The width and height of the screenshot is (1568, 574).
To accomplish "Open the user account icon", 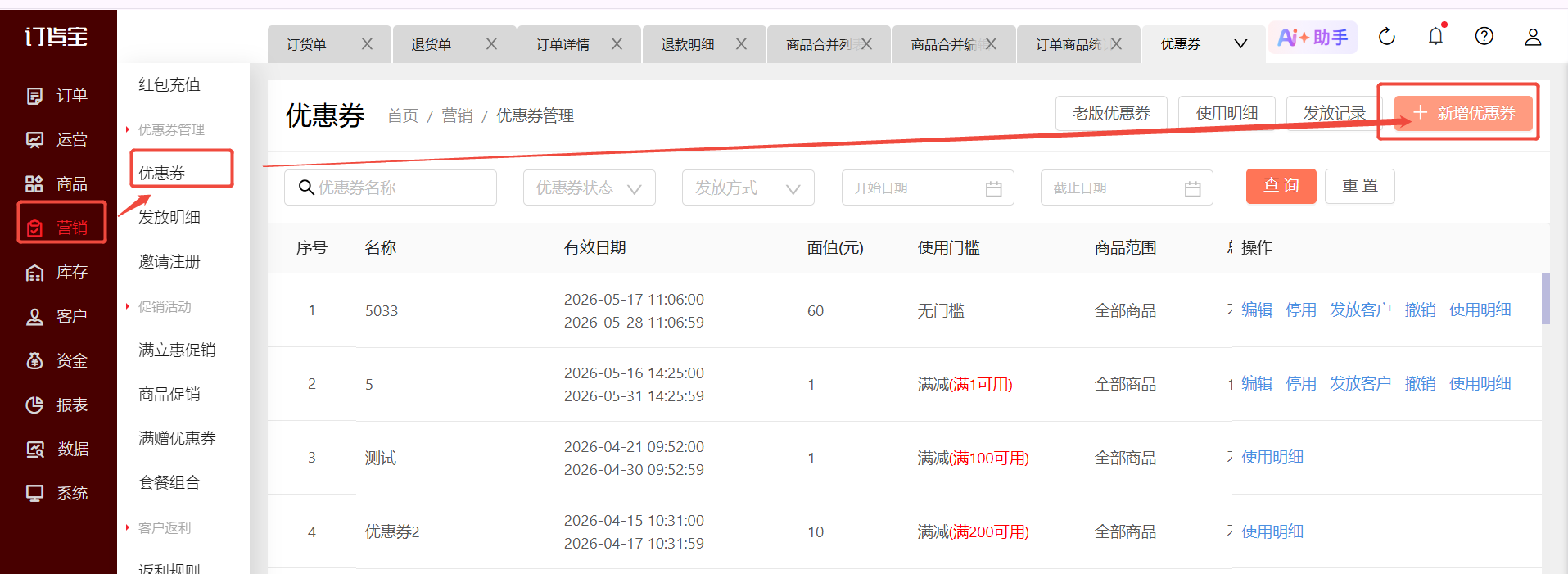I will point(1533,37).
